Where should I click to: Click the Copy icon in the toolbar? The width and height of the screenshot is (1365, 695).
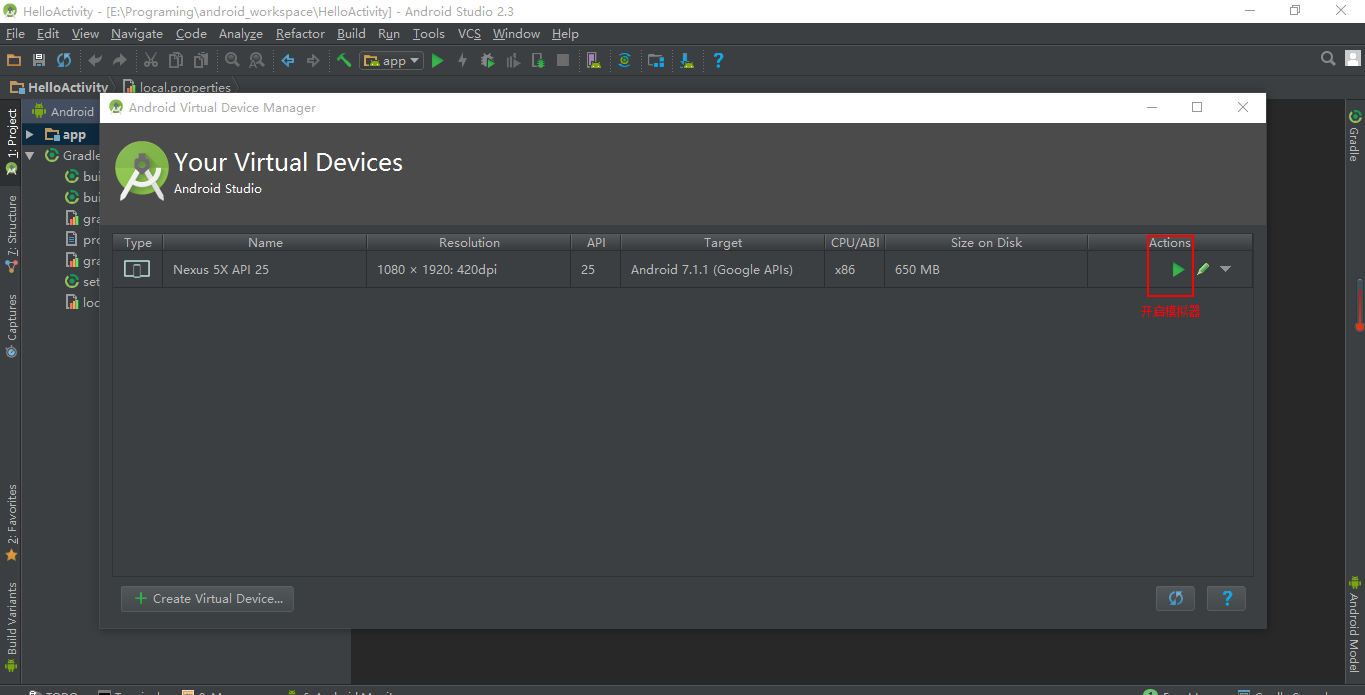pos(176,61)
